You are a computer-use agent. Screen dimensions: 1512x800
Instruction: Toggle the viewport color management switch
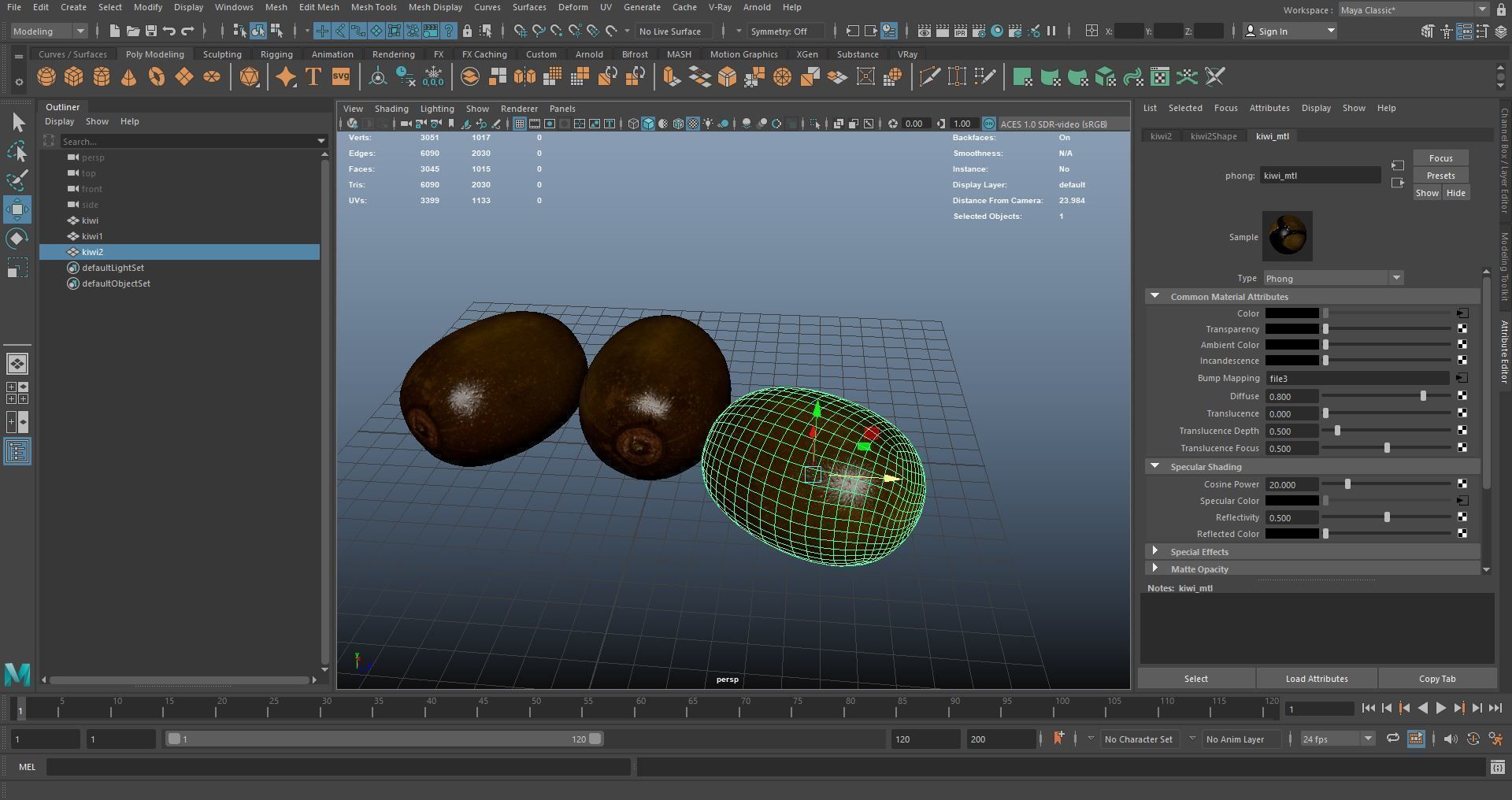click(x=989, y=124)
